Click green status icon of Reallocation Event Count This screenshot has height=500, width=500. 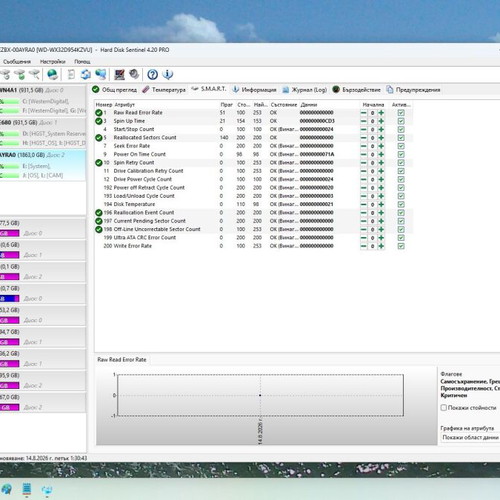click(99, 213)
